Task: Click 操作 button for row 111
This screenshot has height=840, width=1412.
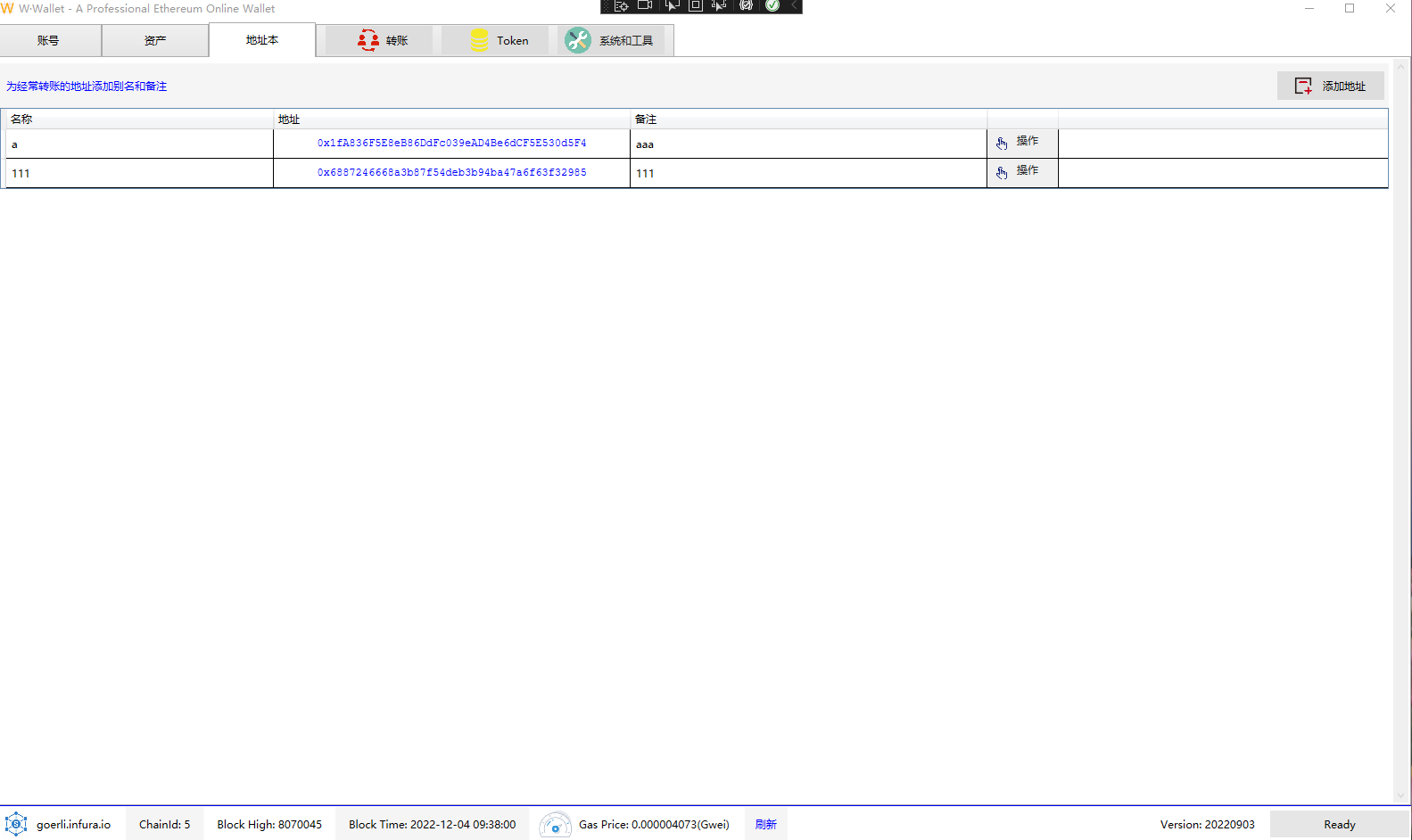Action: [x=1022, y=172]
